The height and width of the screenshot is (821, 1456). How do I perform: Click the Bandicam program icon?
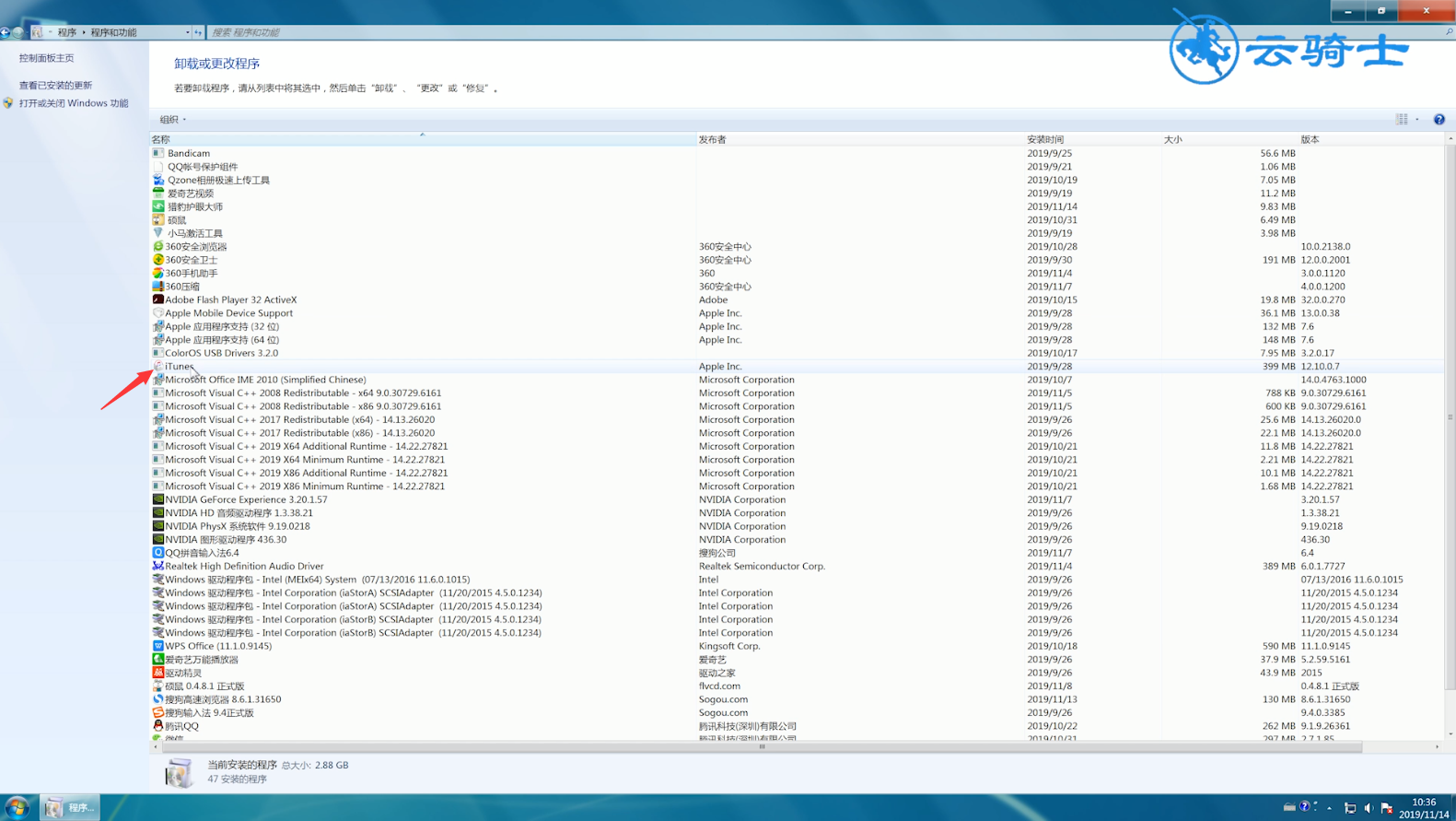click(x=158, y=153)
